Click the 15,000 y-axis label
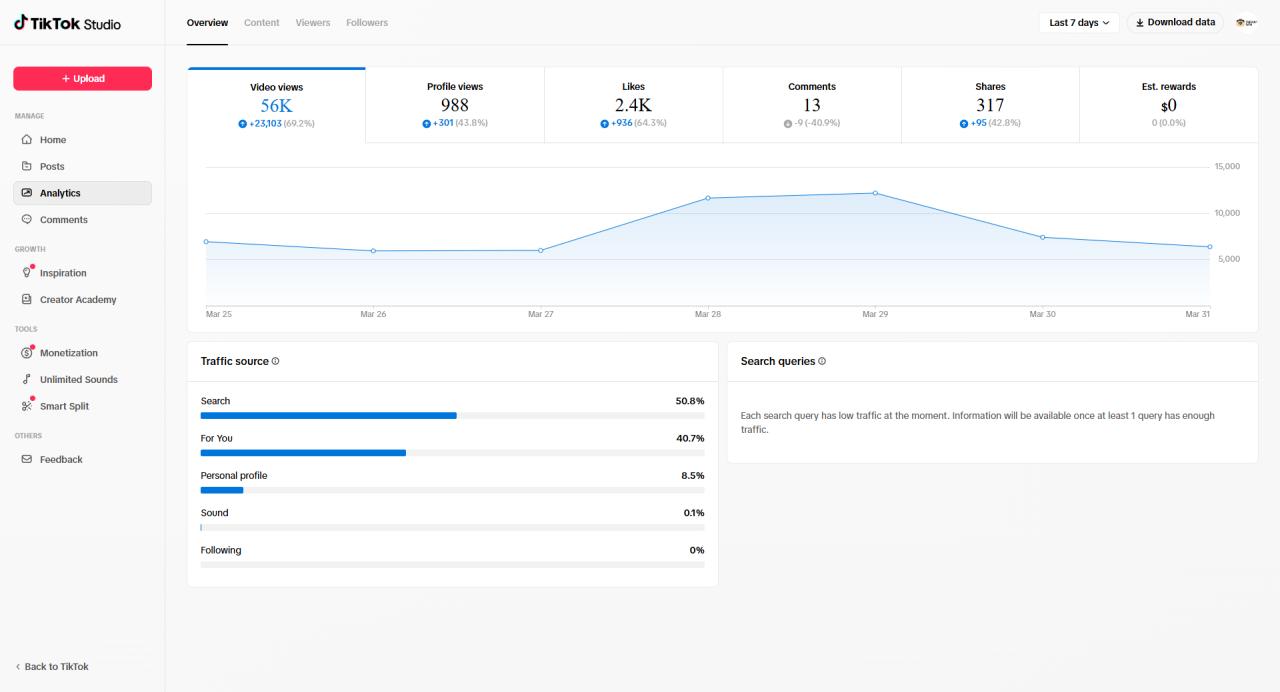This screenshot has width=1280, height=692. [x=1227, y=166]
